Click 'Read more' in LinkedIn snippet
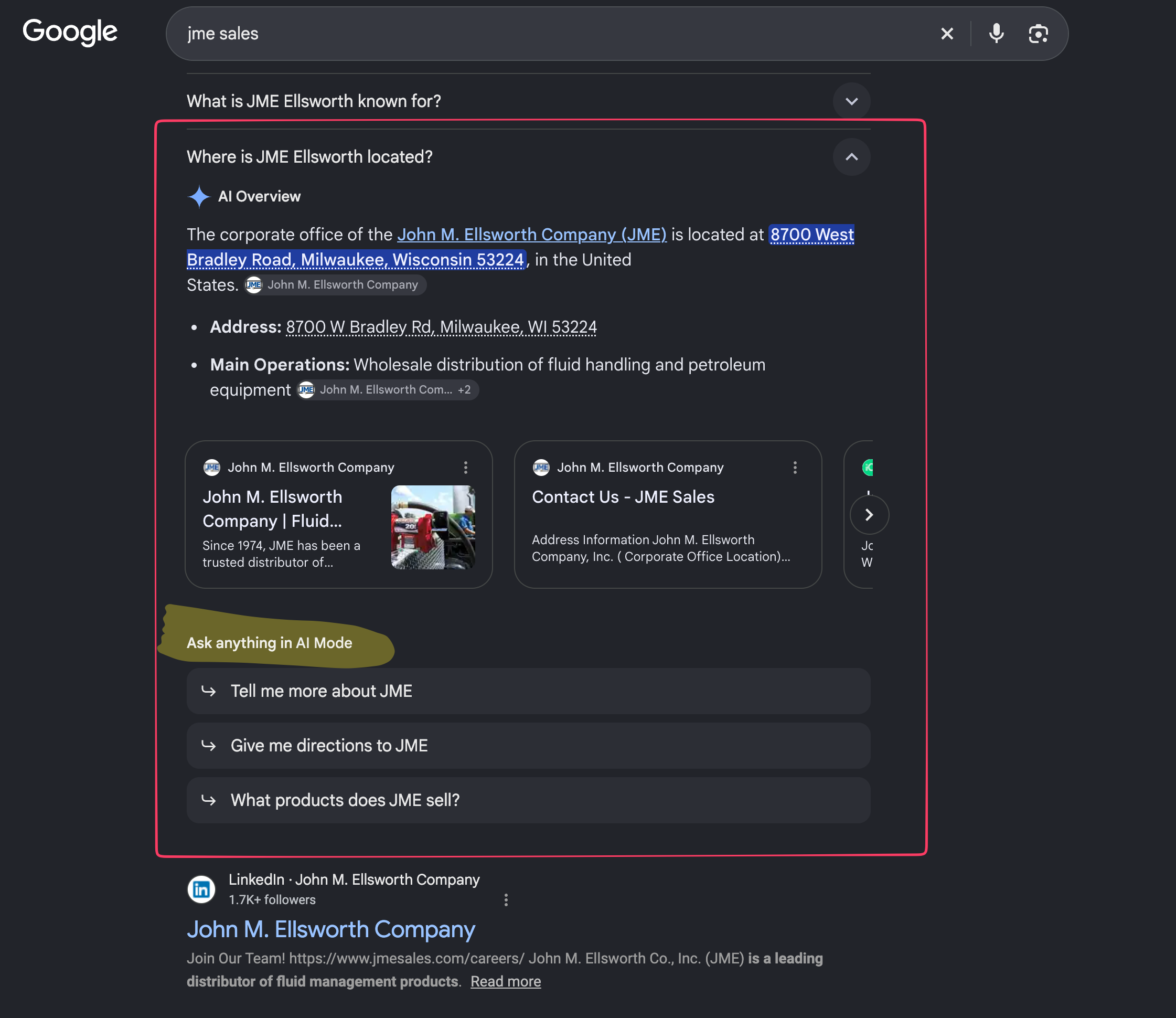Image resolution: width=1176 pixels, height=1018 pixels. click(505, 982)
